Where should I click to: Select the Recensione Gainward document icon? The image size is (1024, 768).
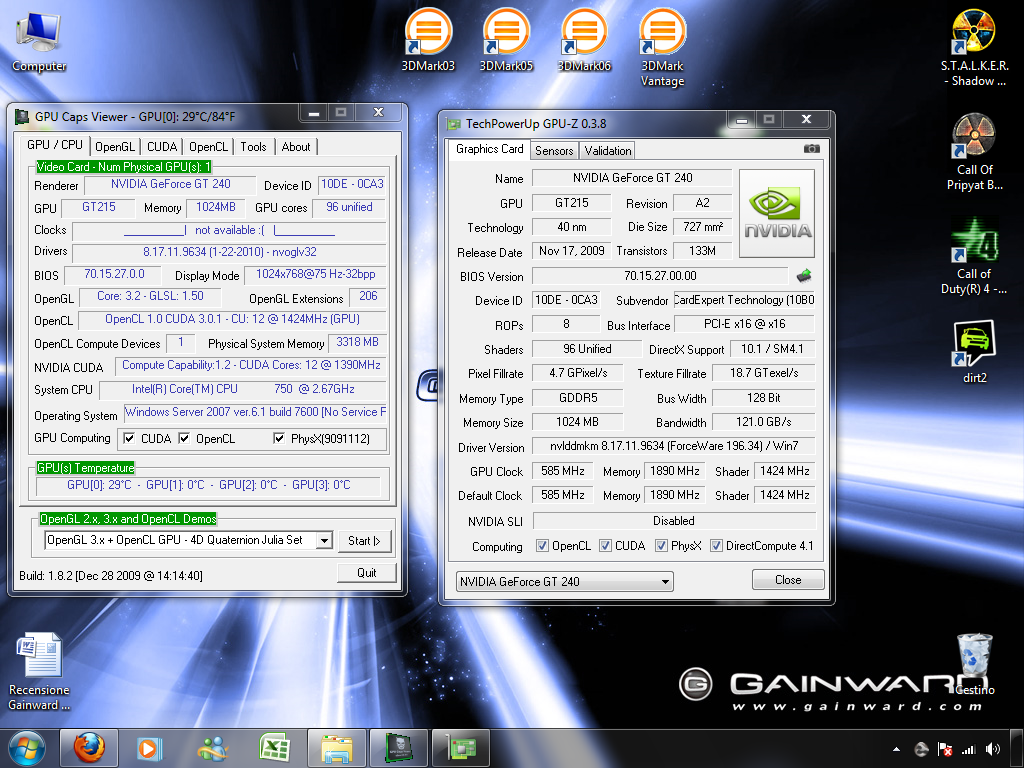point(39,671)
